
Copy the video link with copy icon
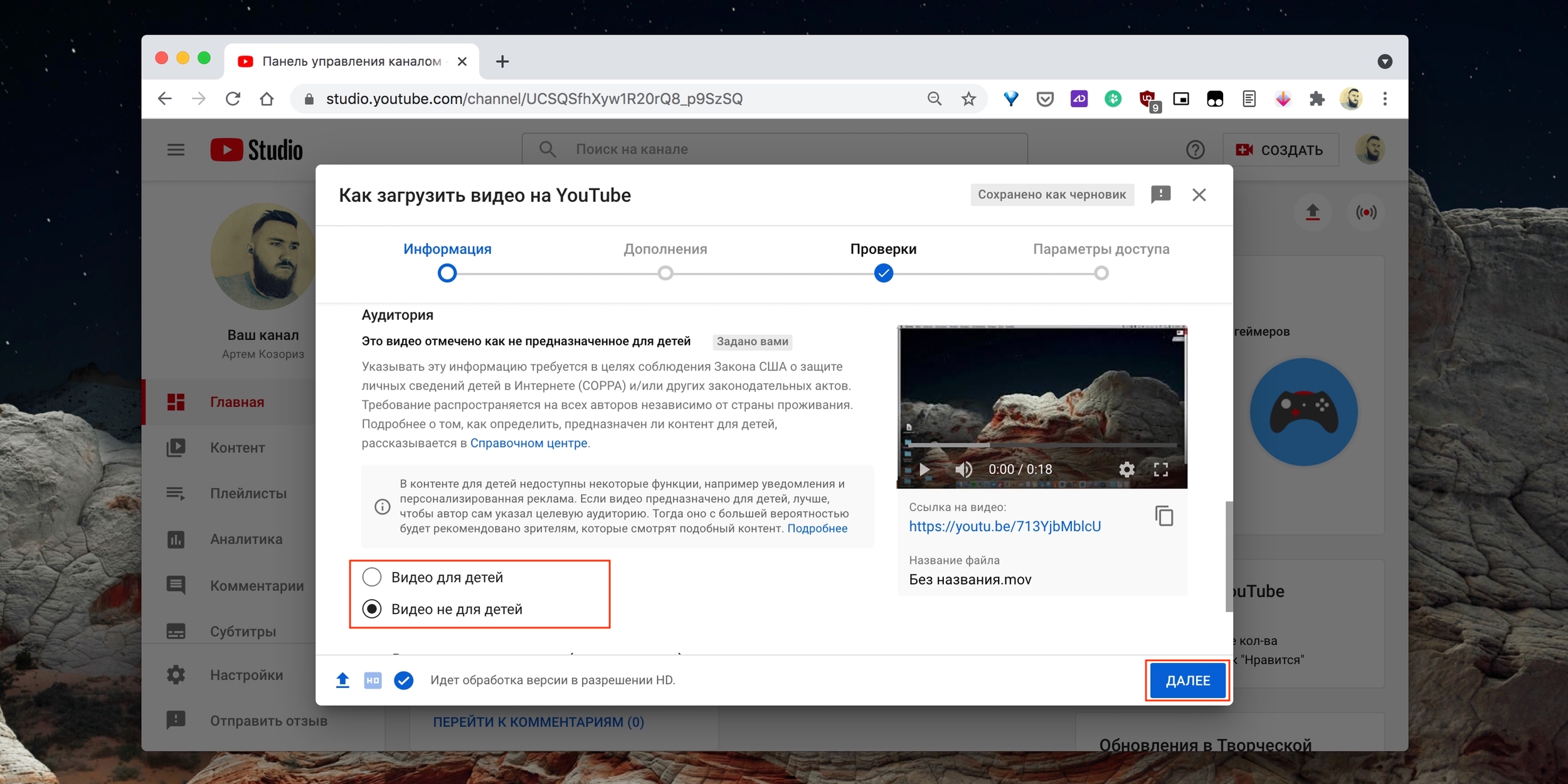coord(1164,516)
